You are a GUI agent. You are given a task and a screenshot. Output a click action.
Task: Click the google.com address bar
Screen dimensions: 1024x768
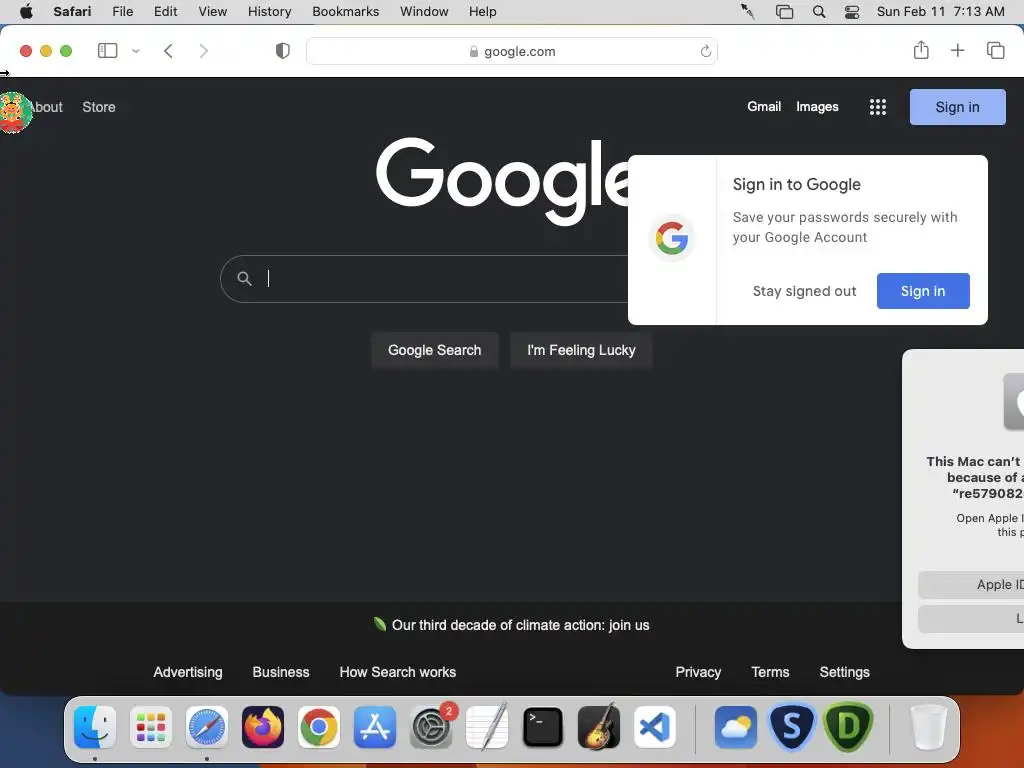click(x=512, y=51)
